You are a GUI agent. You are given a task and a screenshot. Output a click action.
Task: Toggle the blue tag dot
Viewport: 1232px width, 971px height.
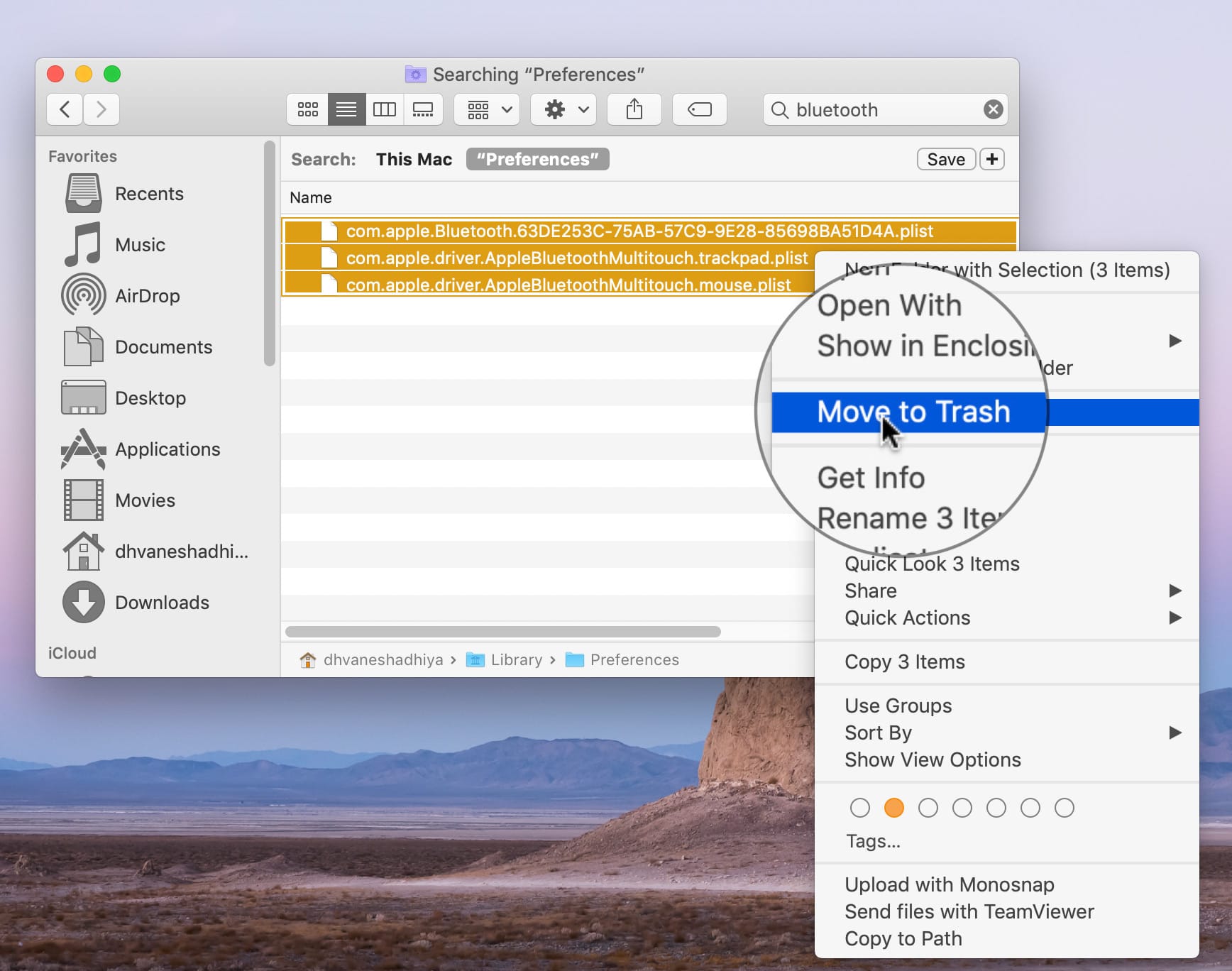click(x=996, y=807)
